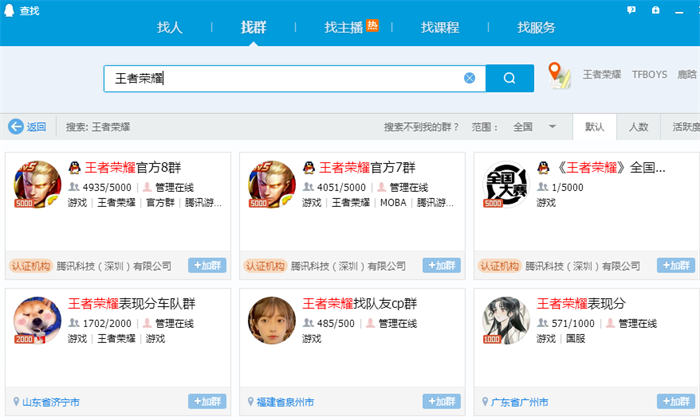Switch to the 找人 tab
The width and height of the screenshot is (700, 420).
[170, 28]
